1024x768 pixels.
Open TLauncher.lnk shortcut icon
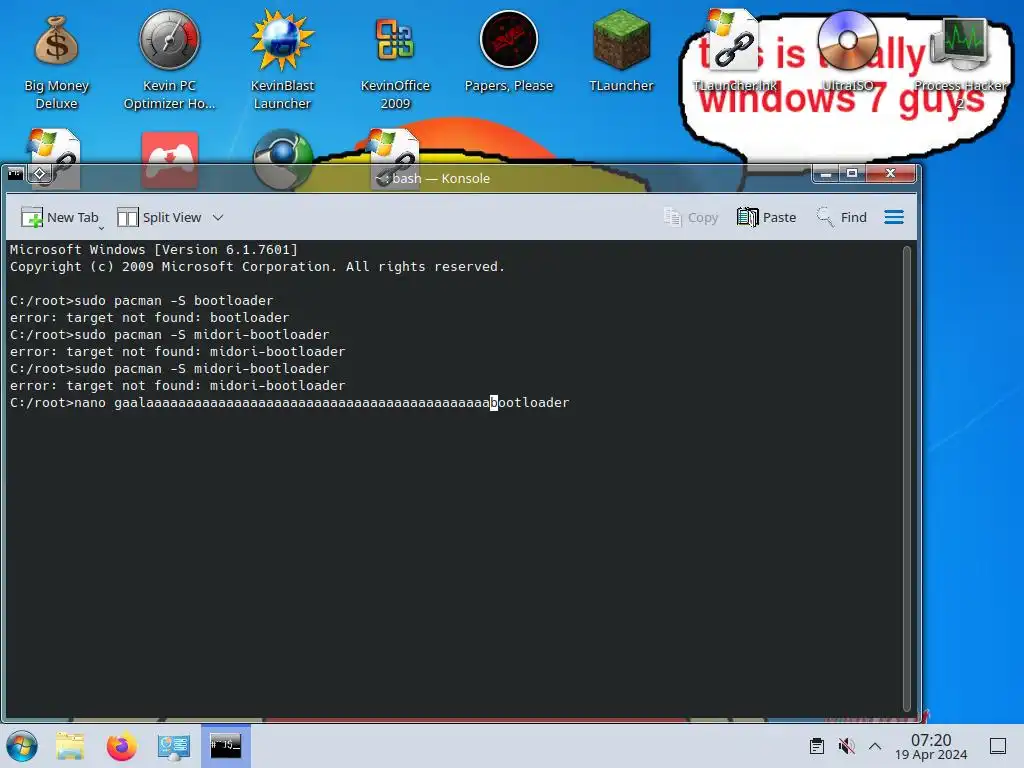tap(734, 51)
